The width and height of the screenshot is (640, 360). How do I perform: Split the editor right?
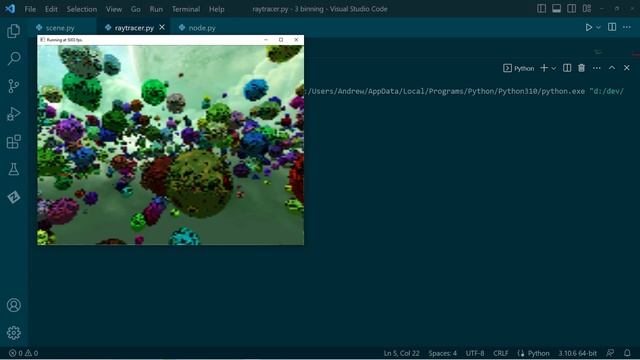pos(612,27)
